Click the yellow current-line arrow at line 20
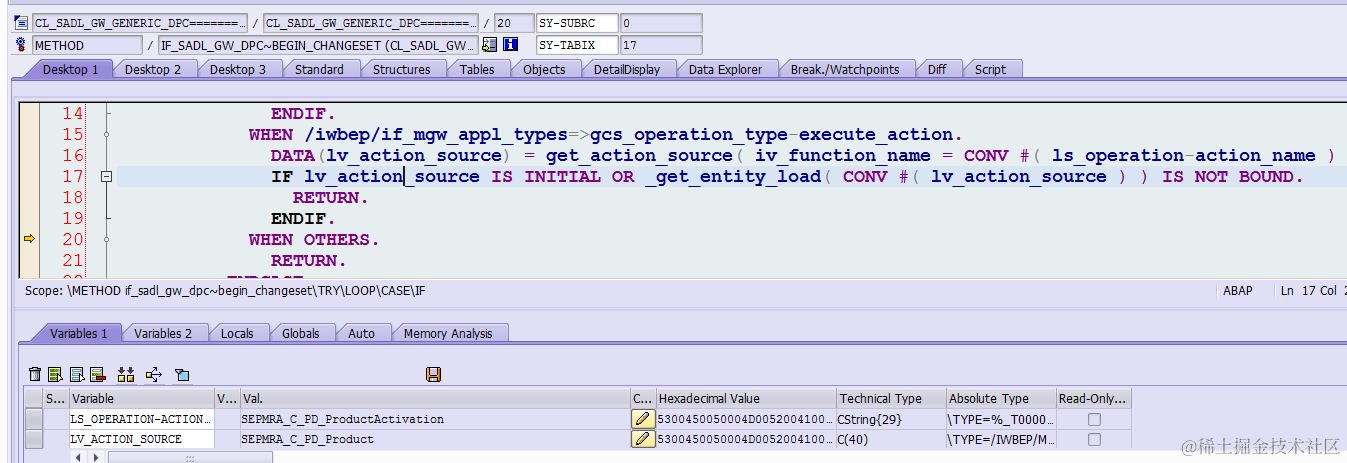Screen dimensions: 1347x463 click(x=29, y=239)
